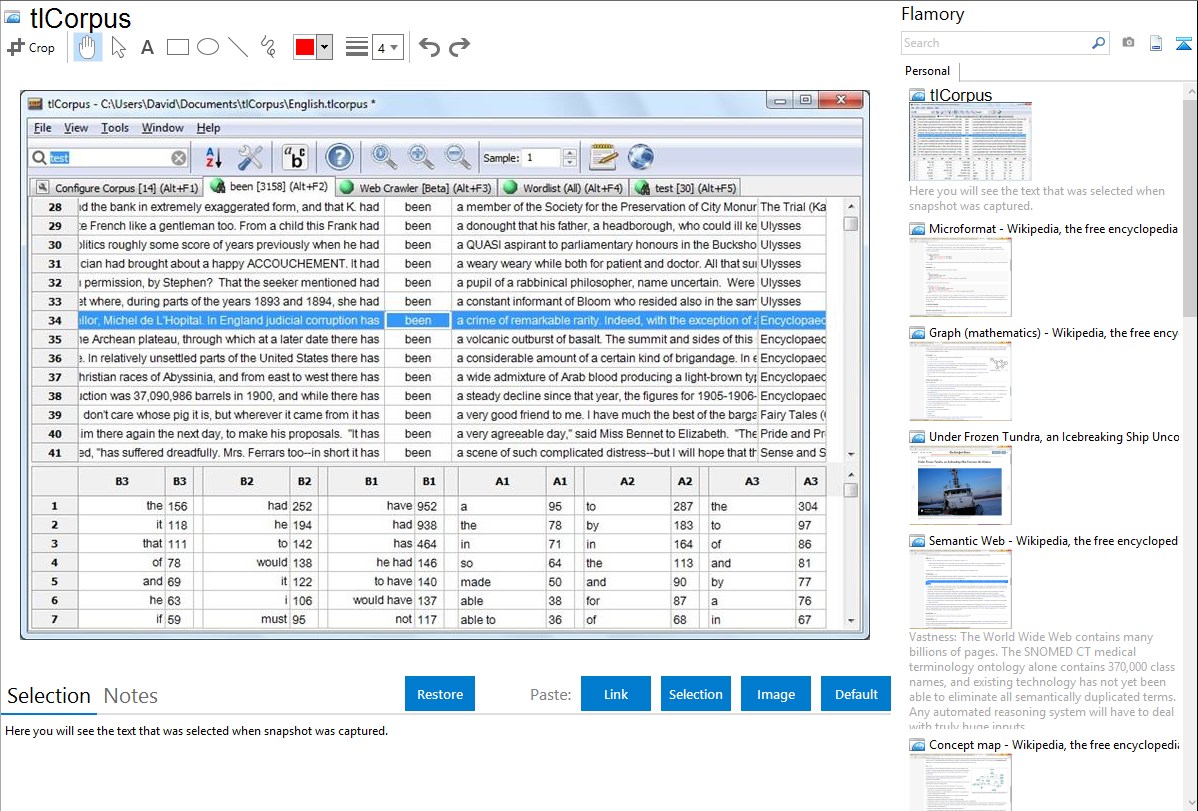Click the camera capture icon
The height and width of the screenshot is (811, 1198).
click(x=1128, y=43)
